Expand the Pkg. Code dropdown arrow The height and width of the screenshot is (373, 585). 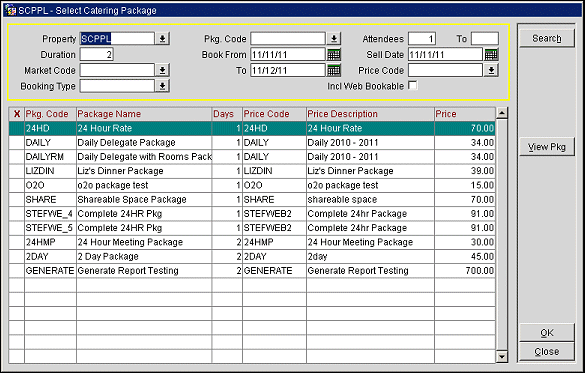[x=334, y=38]
